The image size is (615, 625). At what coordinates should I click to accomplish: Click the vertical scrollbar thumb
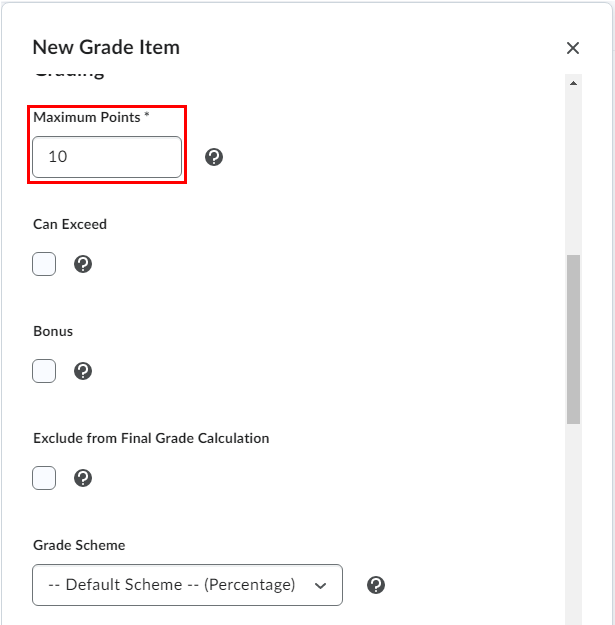(573, 338)
